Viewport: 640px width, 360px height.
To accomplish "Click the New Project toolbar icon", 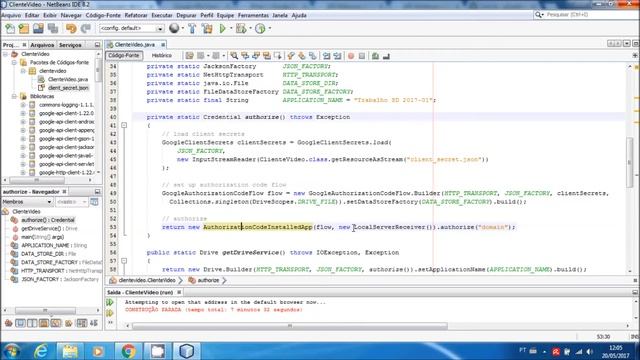I will (24, 29).
